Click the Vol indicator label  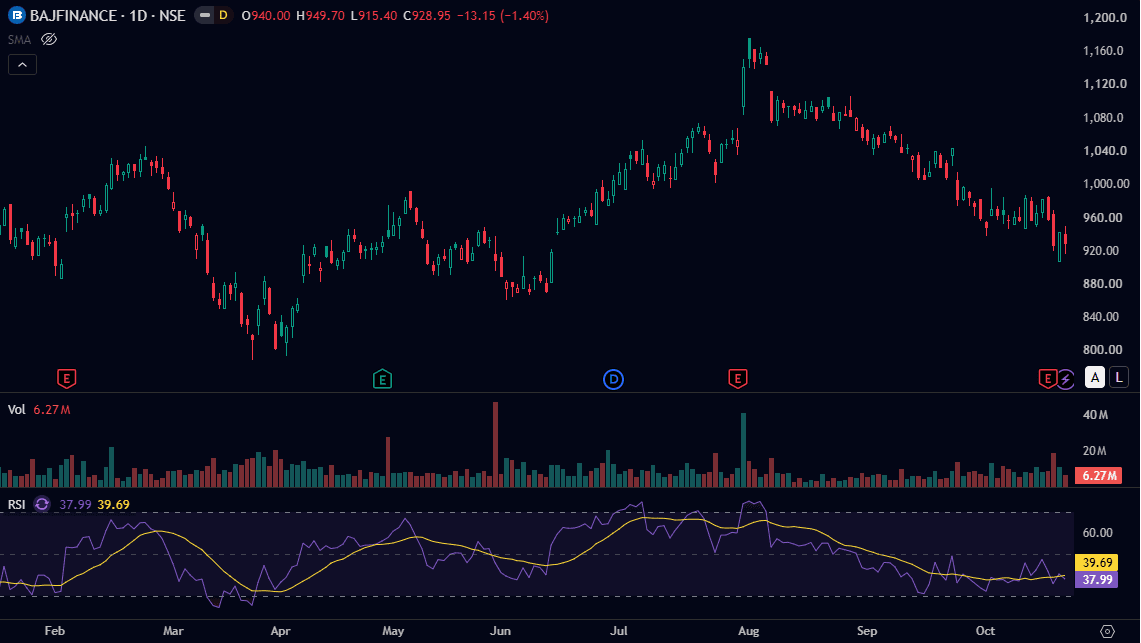click(x=16, y=410)
